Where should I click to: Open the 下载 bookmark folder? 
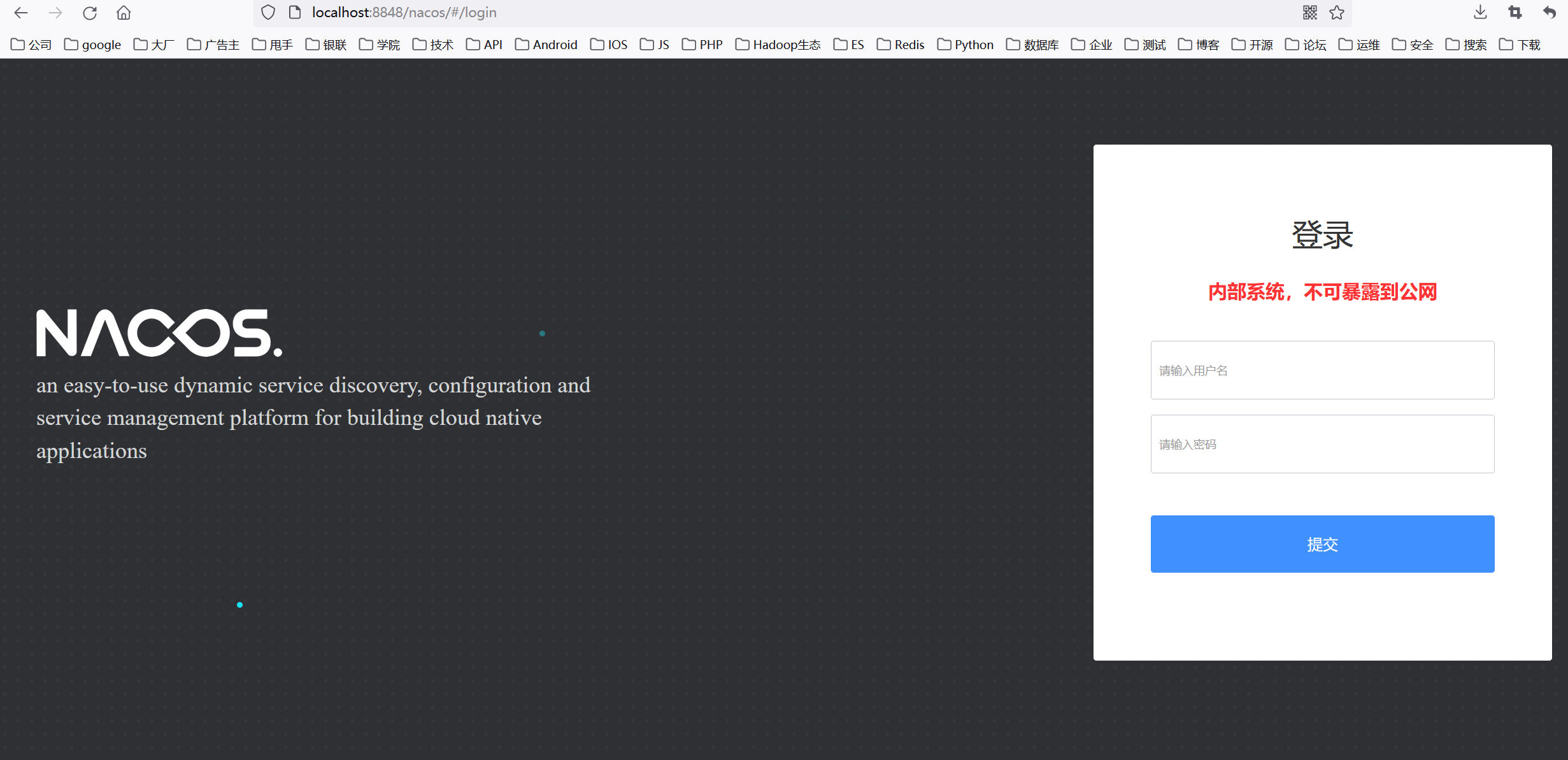1520,45
